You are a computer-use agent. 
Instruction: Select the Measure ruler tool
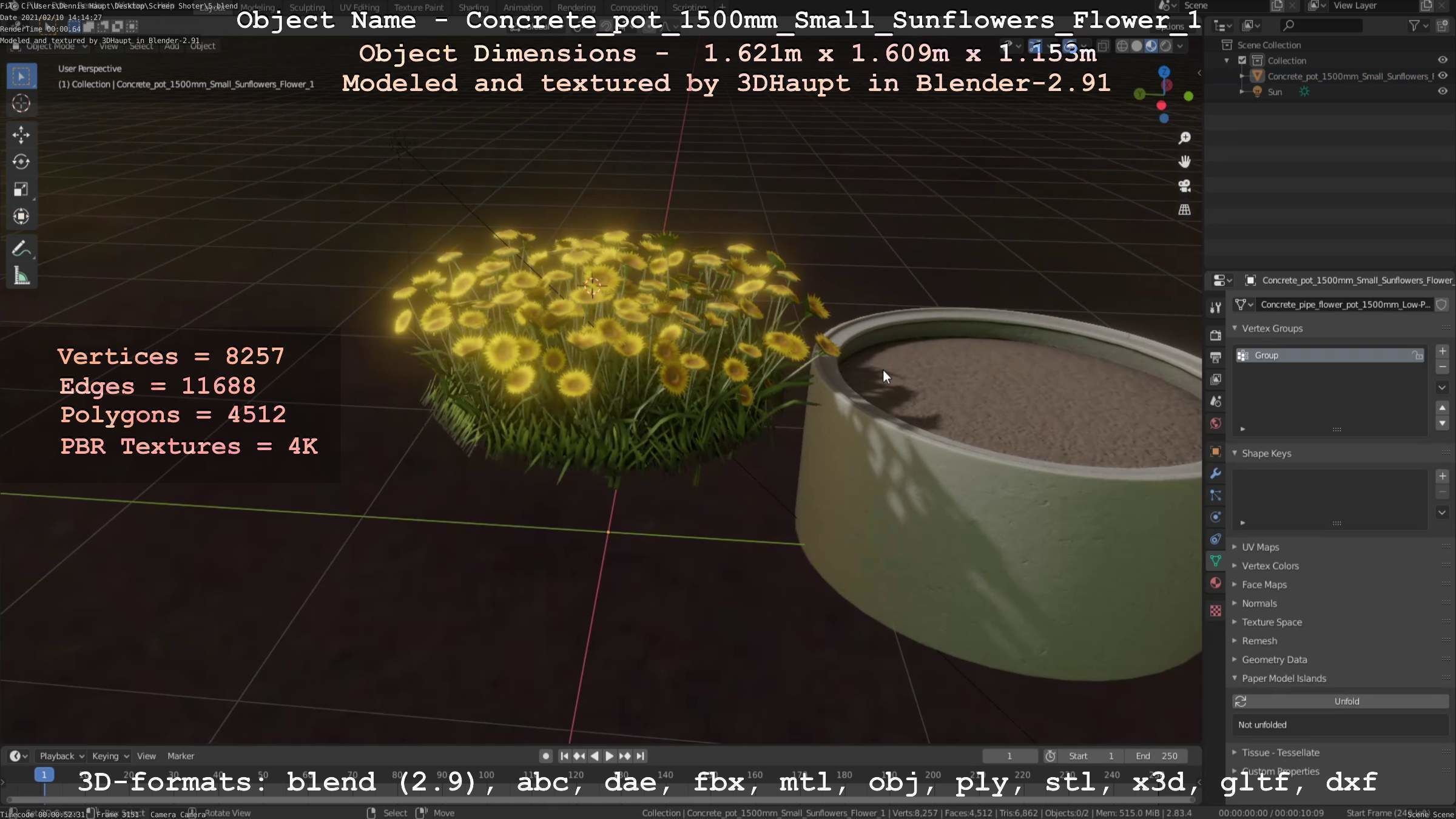[x=21, y=276]
